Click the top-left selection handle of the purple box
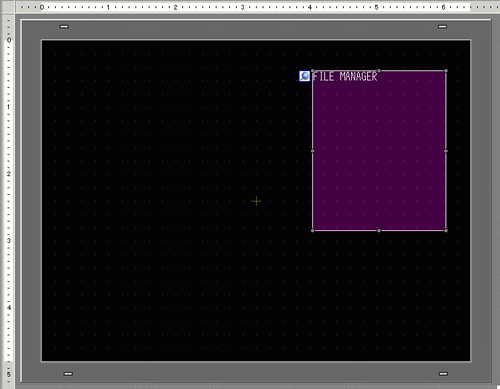 [x=313, y=71]
